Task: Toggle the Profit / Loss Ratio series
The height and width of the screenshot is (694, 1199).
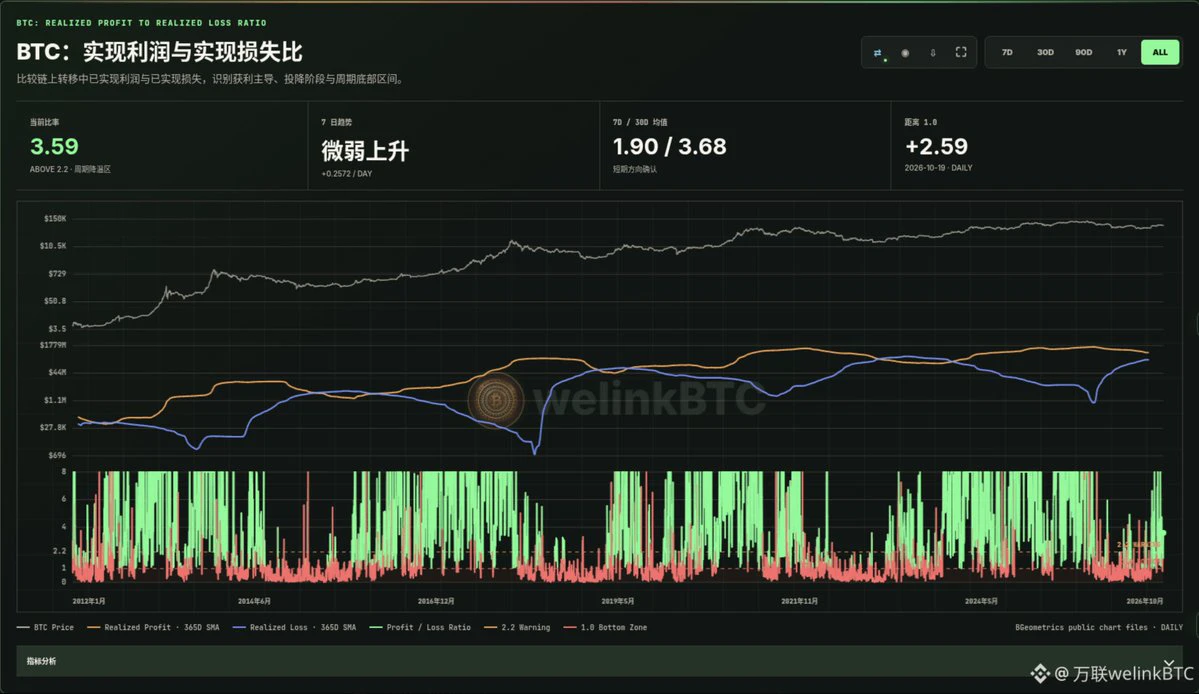Action: pos(420,628)
